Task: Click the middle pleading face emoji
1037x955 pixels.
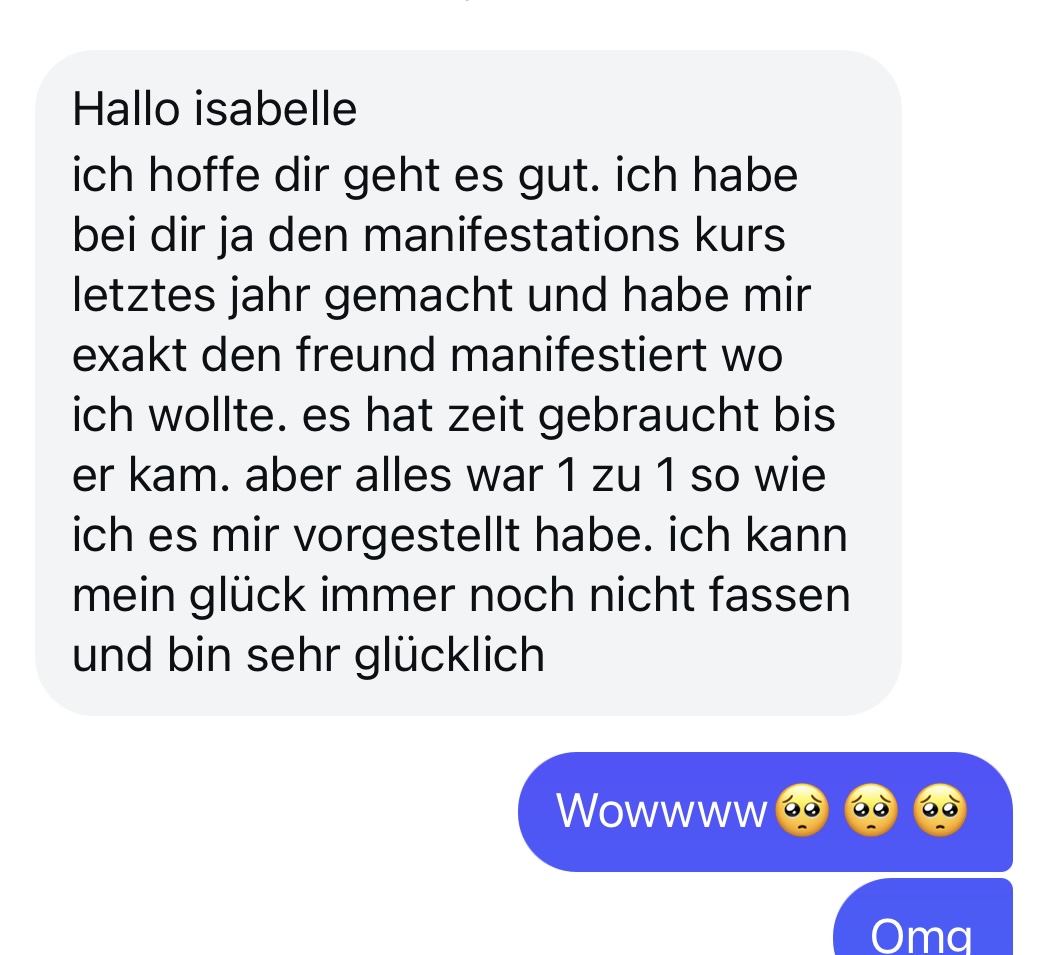Action: coord(871,810)
